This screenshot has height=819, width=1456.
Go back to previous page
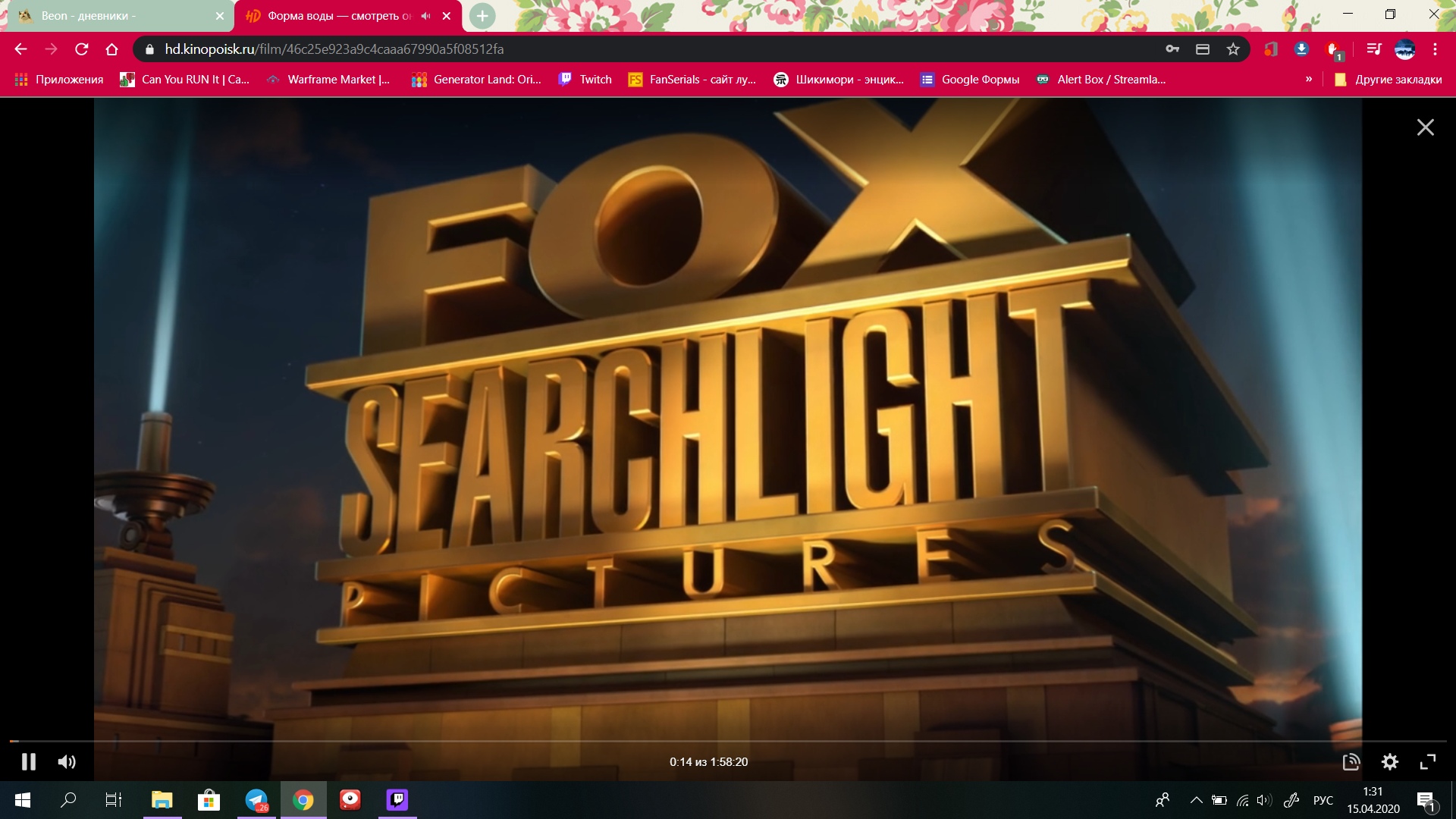coord(20,49)
